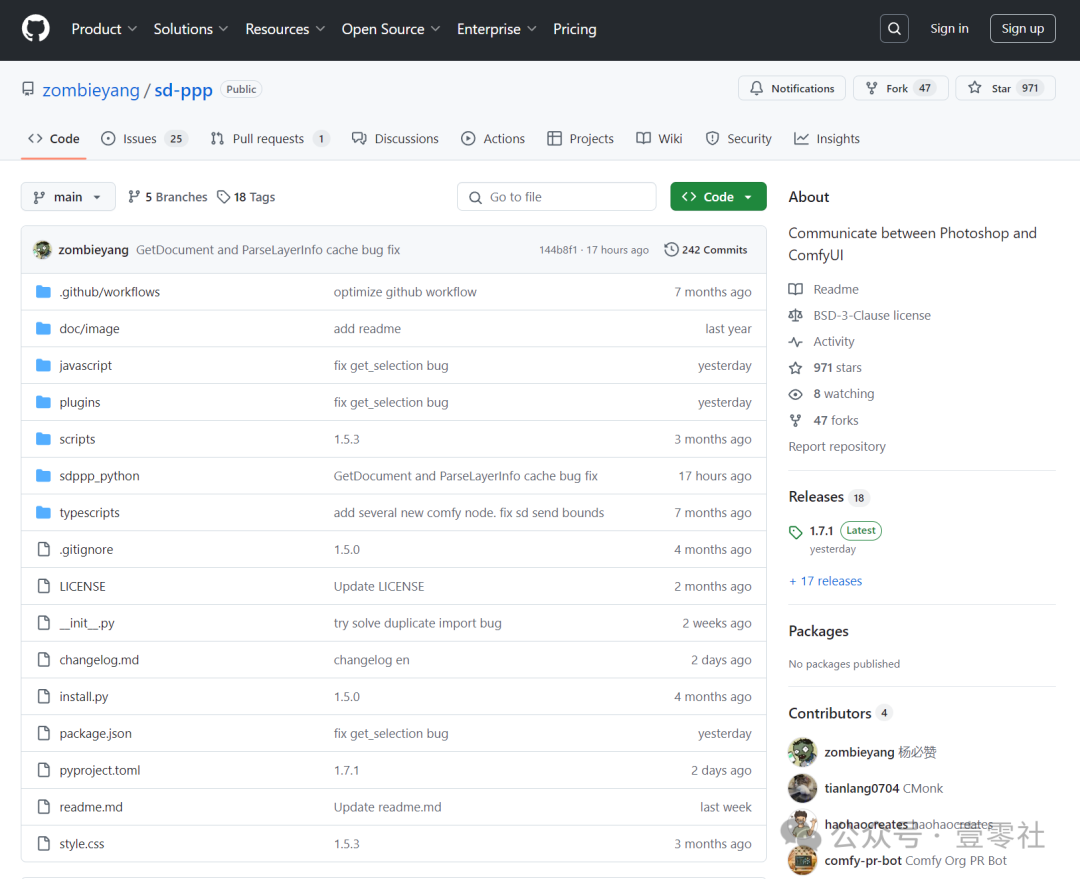Open 'try solve duplicate import bug' commit message
1080x879 pixels.
pyautogui.click(x=417, y=623)
